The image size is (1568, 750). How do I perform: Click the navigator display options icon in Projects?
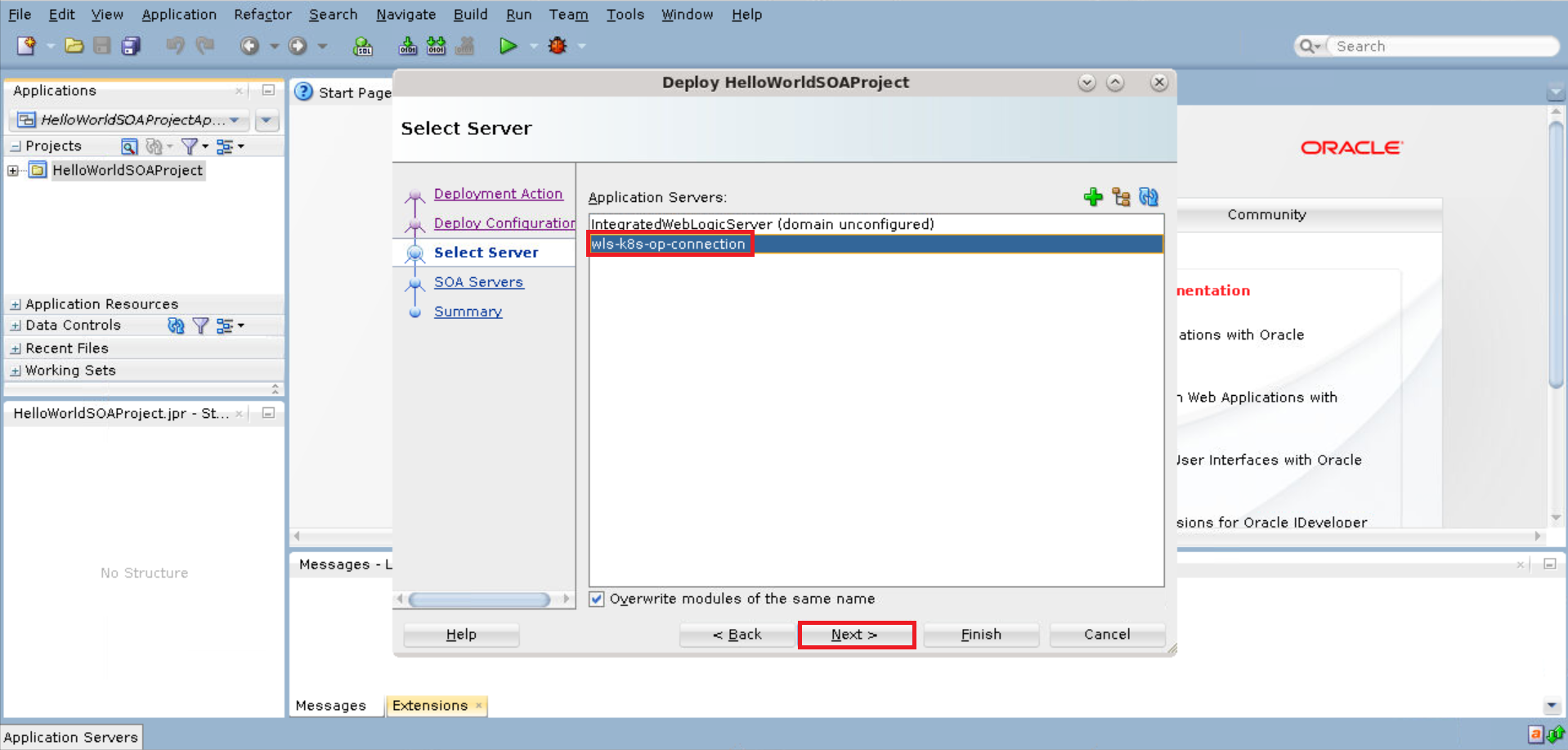225,146
